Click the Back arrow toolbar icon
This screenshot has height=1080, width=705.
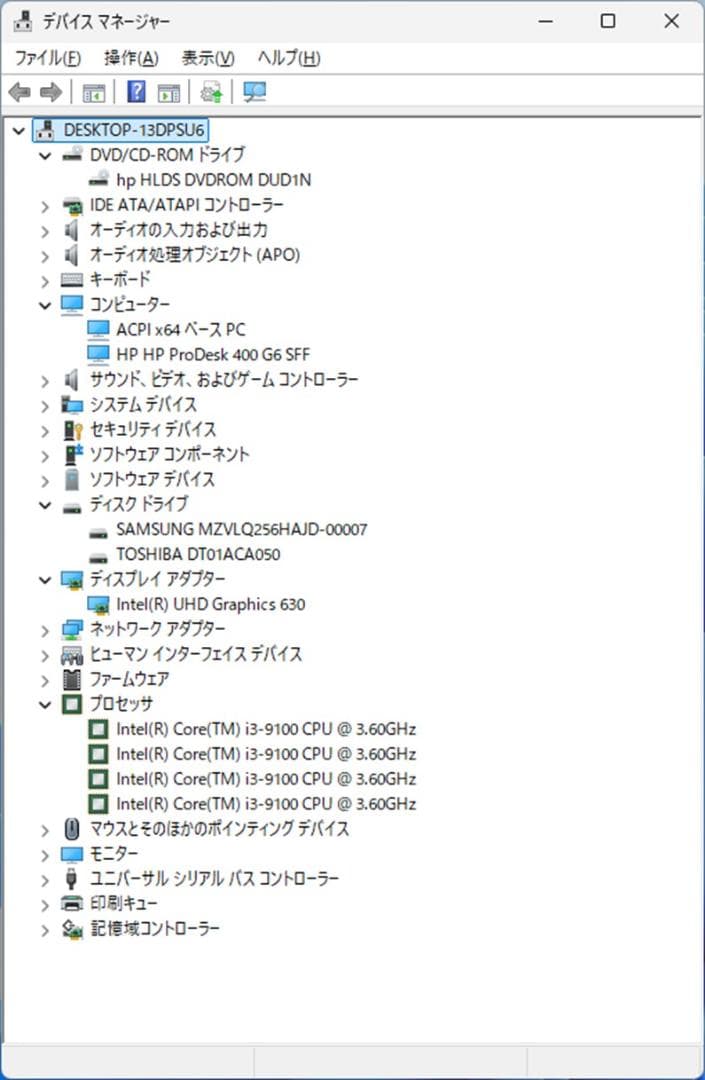(20, 92)
